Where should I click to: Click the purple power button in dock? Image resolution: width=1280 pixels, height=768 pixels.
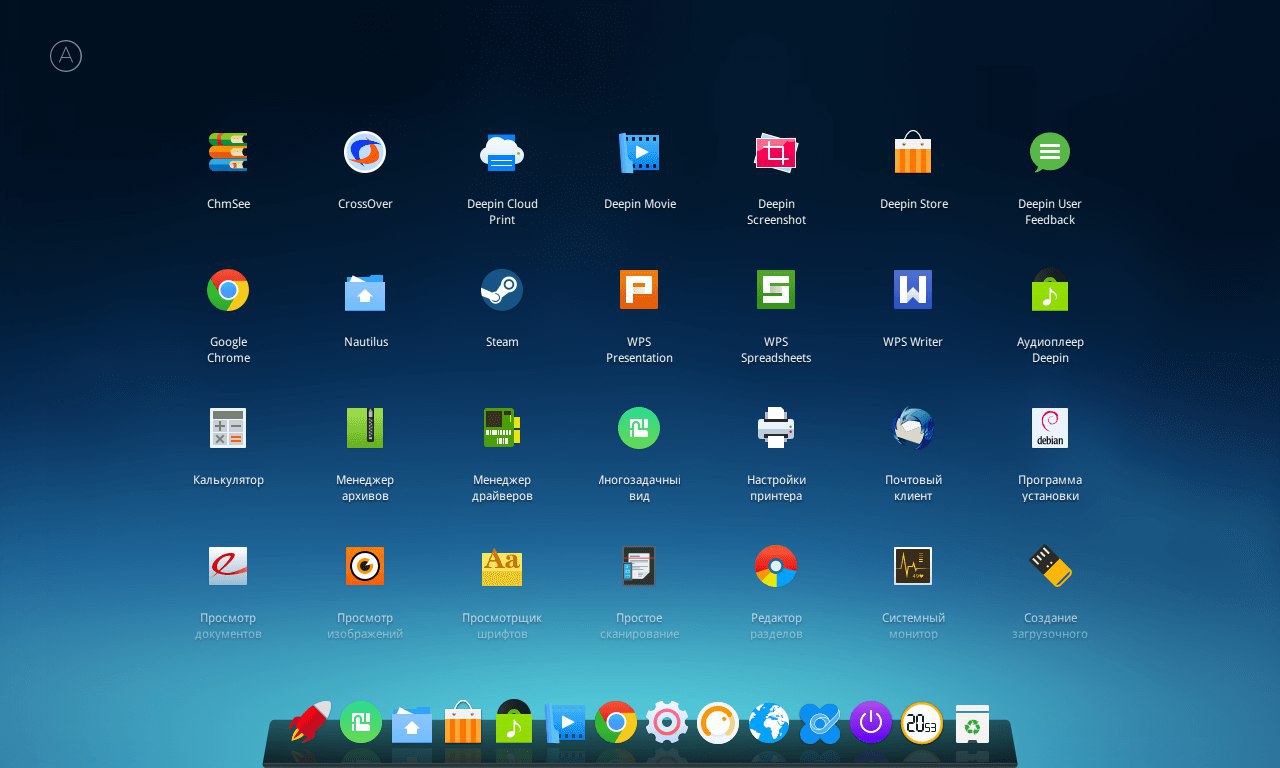(871, 722)
